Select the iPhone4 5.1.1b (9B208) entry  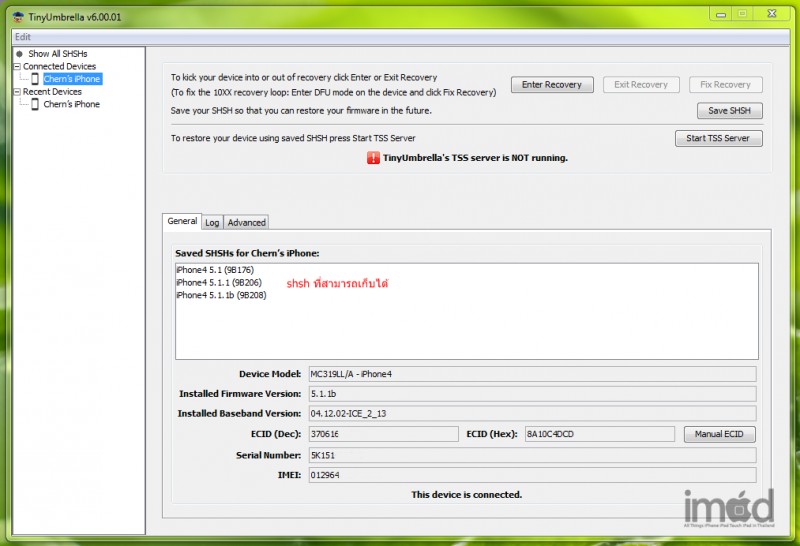pyautogui.click(x=220, y=296)
